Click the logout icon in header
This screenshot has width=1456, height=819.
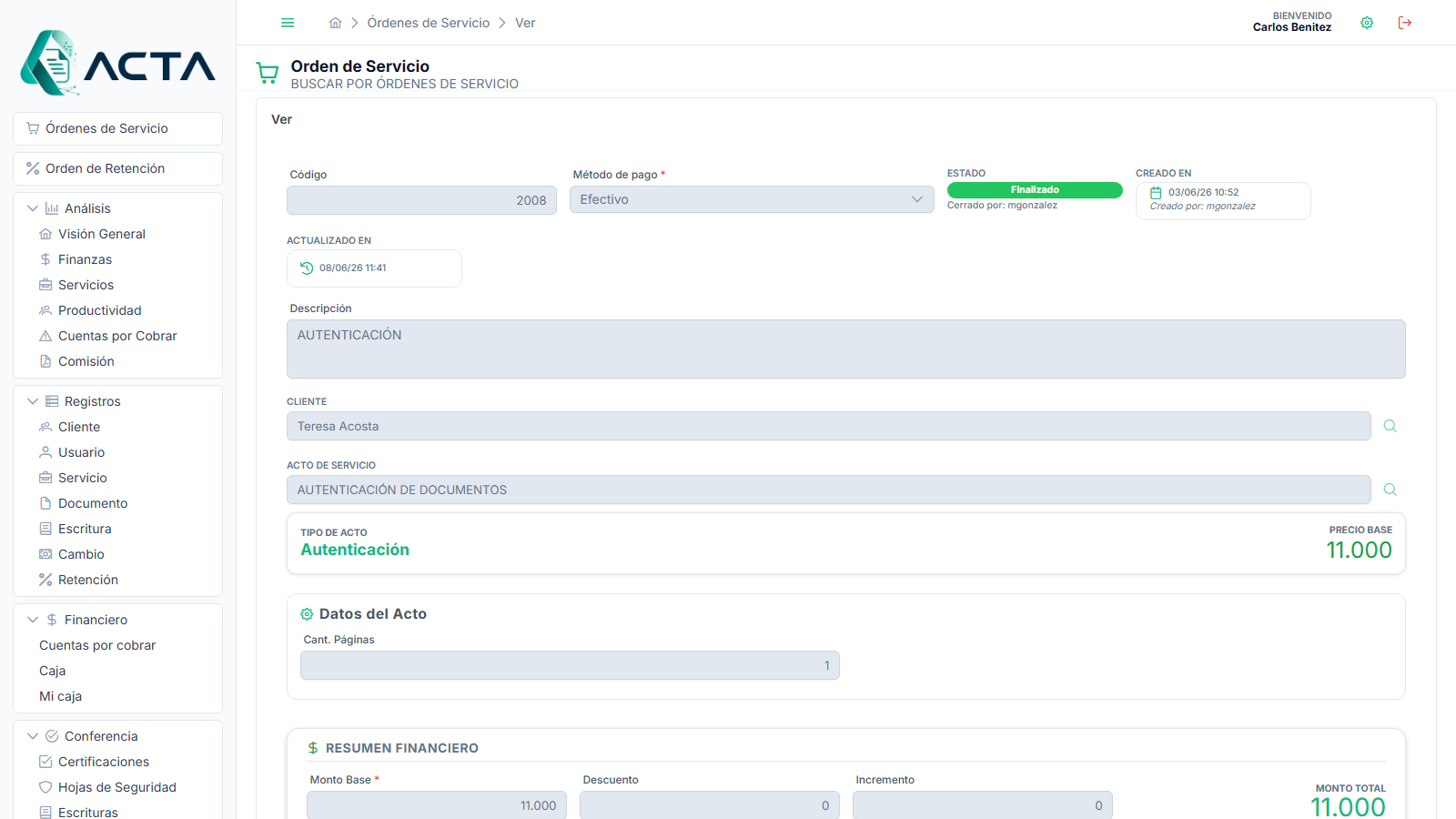[1405, 23]
